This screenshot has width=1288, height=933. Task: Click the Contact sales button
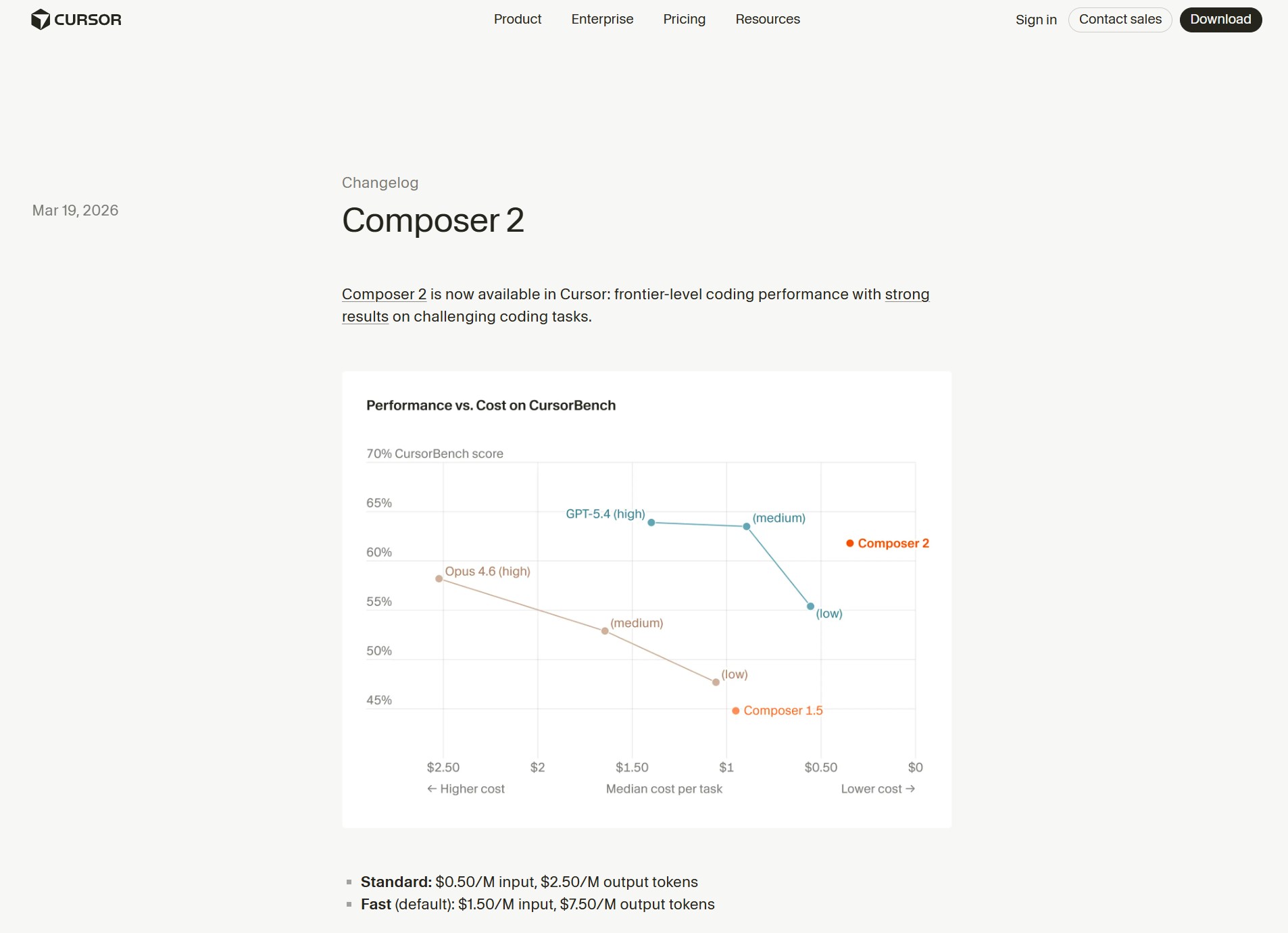1119,19
